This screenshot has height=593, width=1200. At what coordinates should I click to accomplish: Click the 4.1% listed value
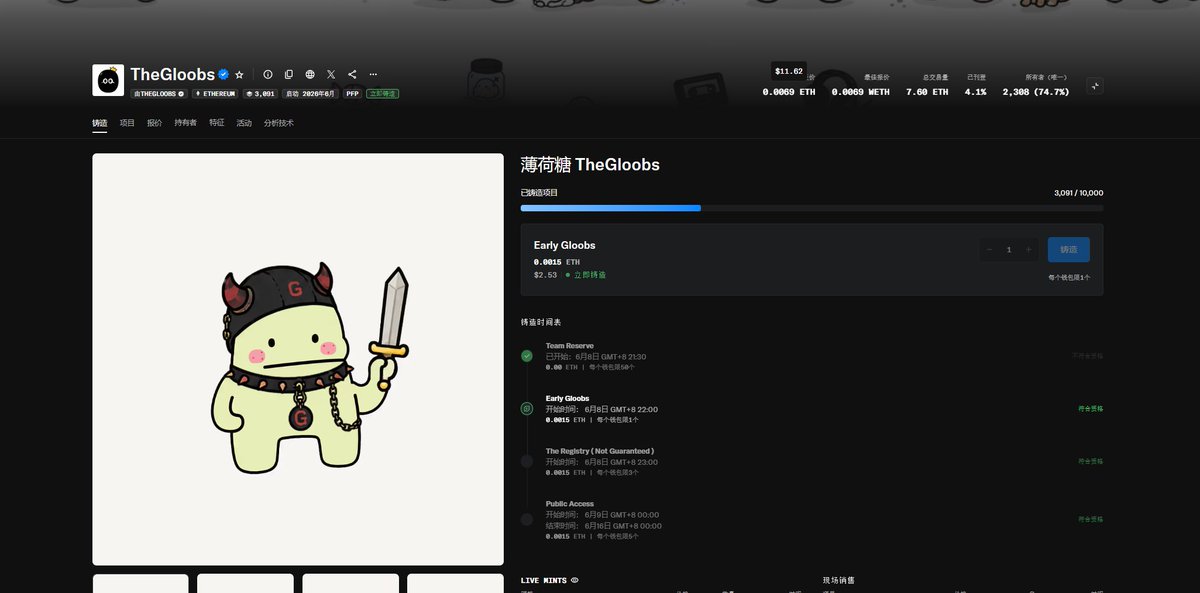pos(975,91)
